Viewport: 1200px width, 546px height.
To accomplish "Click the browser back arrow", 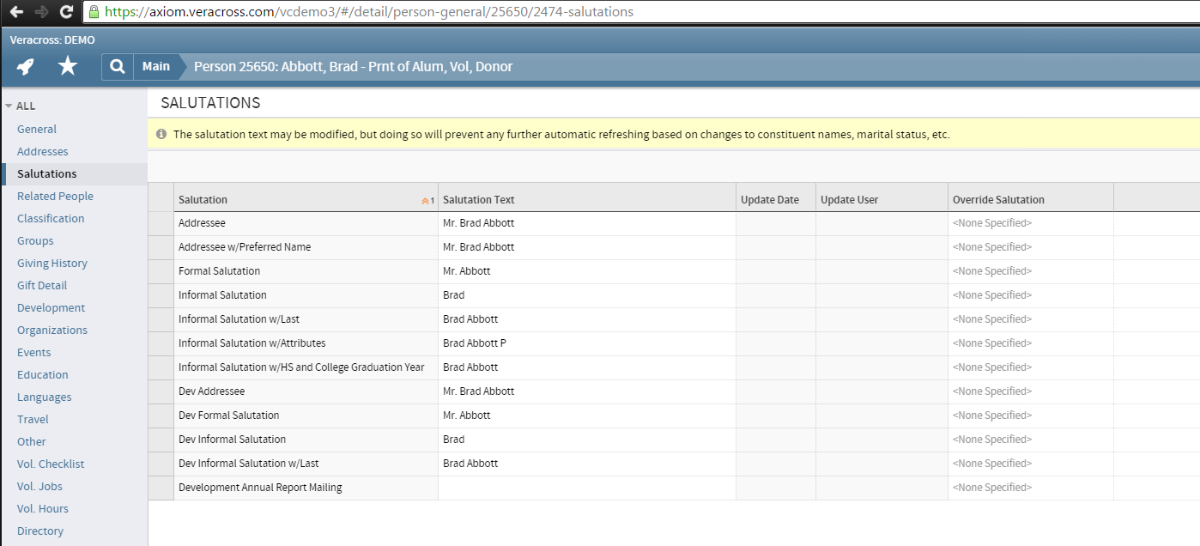I will [x=16, y=12].
